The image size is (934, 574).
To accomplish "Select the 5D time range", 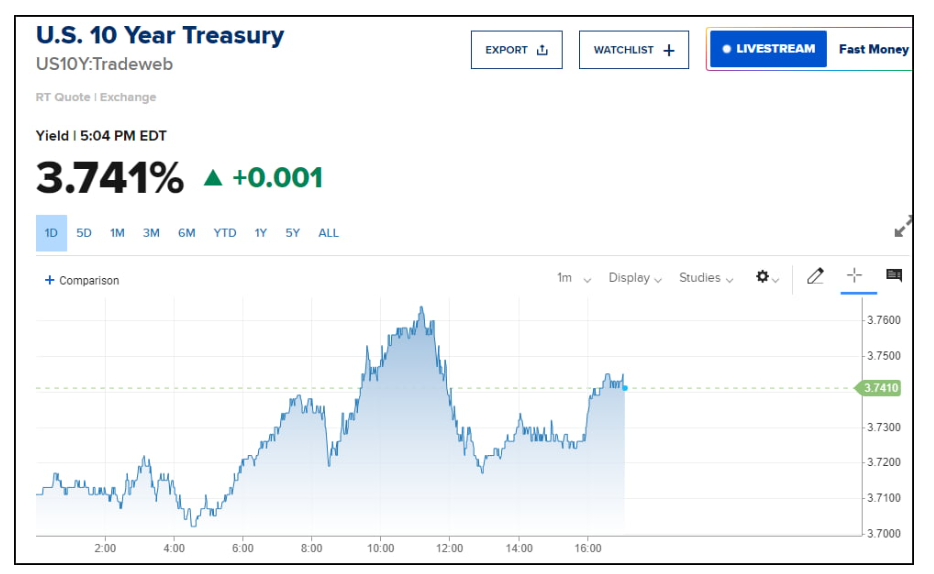I will pyautogui.click(x=84, y=233).
